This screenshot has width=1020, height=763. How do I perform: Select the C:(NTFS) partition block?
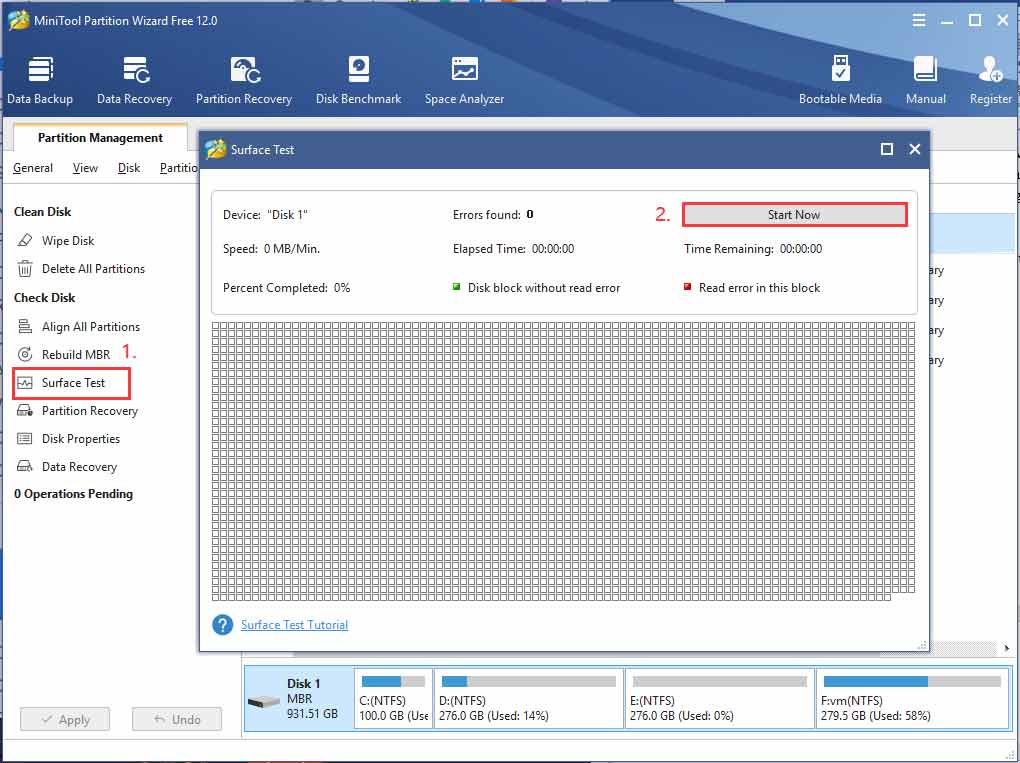click(x=394, y=699)
